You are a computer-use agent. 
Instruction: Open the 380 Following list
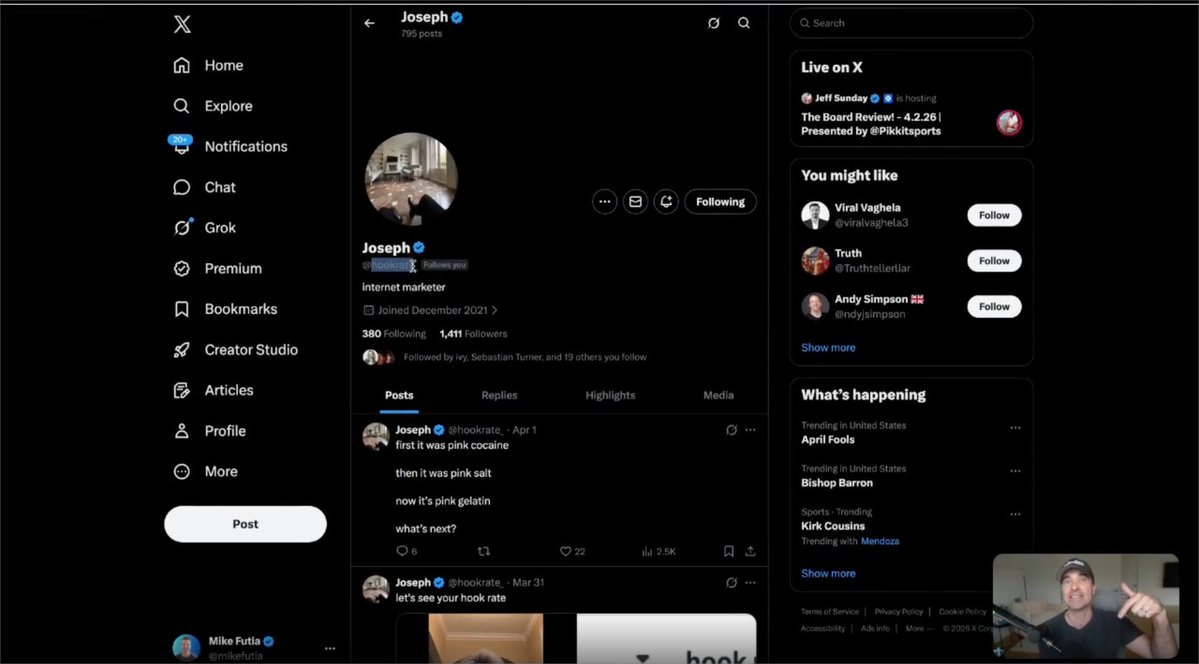(x=394, y=334)
